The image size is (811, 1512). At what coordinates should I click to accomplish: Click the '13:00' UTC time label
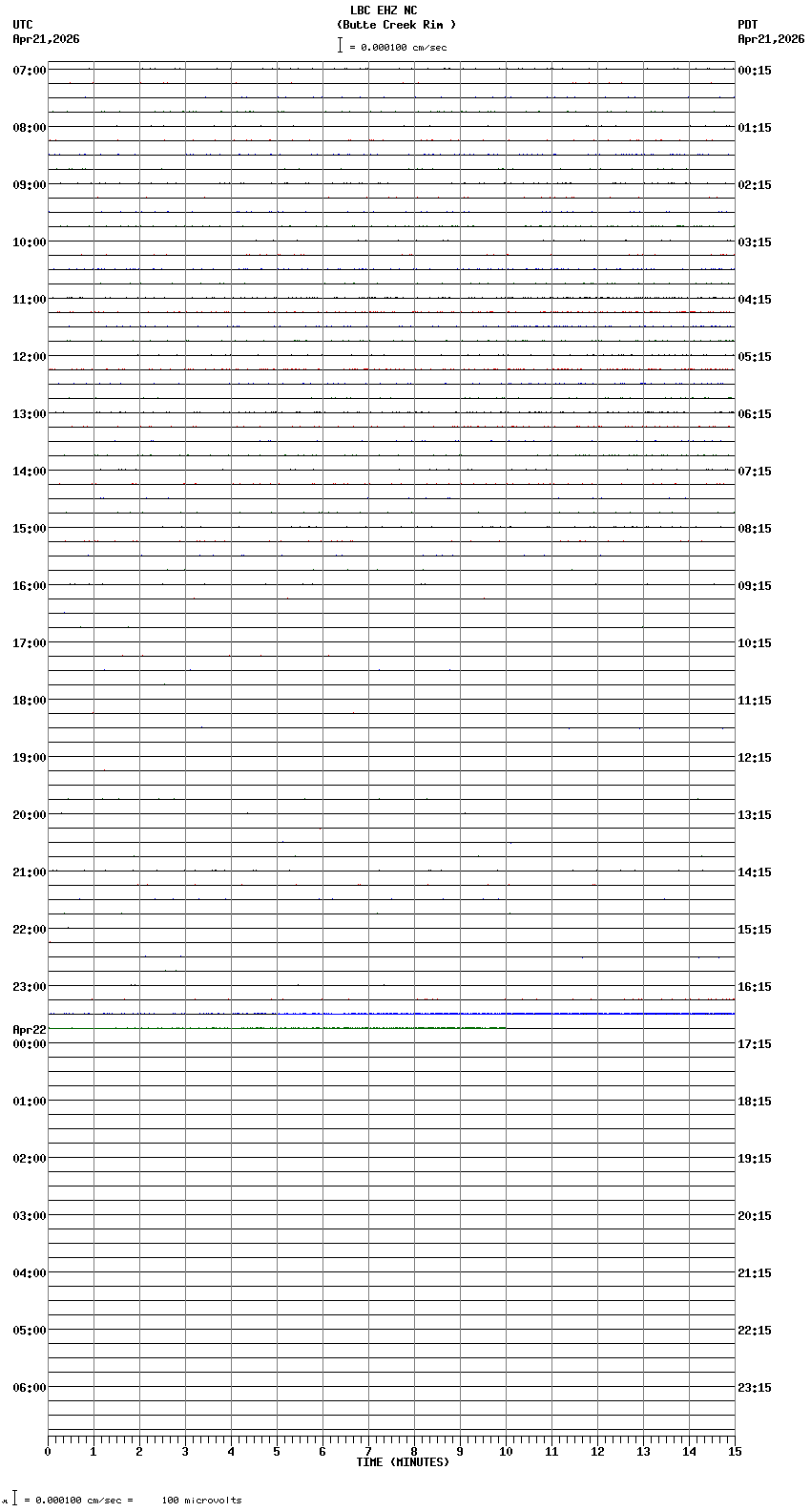(x=30, y=414)
